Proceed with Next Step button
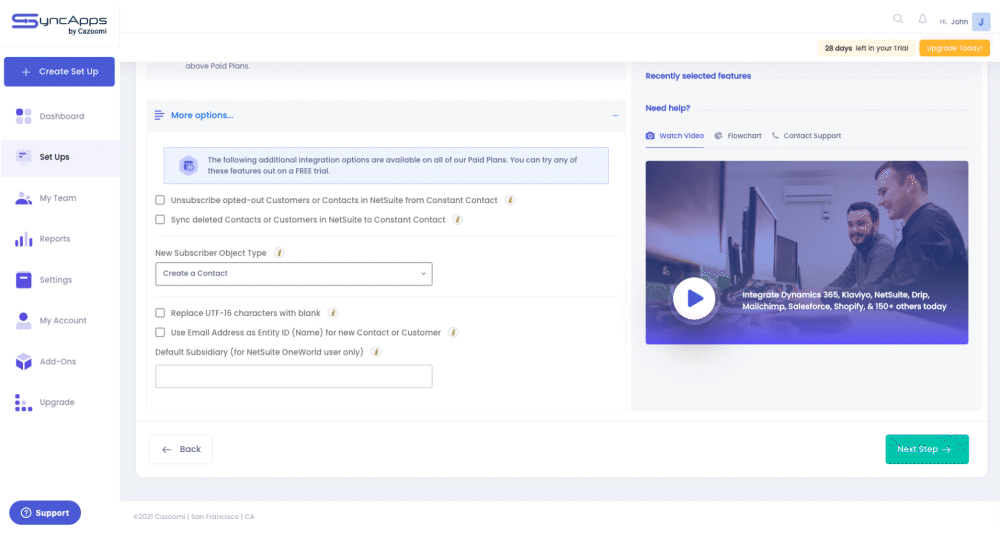 tap(927, 450)
